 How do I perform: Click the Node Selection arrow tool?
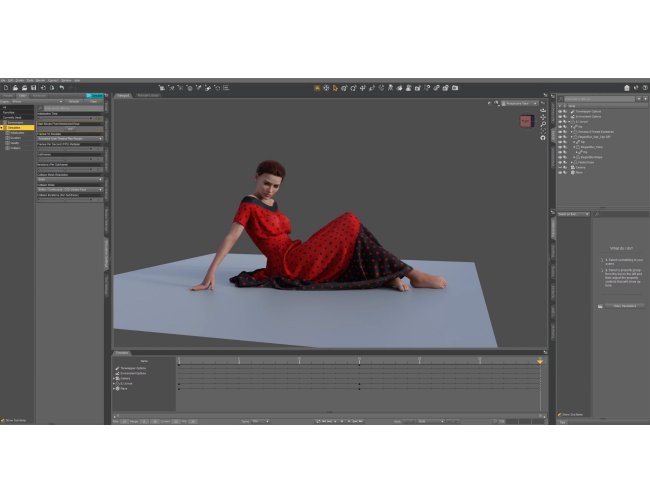point(335,88)
